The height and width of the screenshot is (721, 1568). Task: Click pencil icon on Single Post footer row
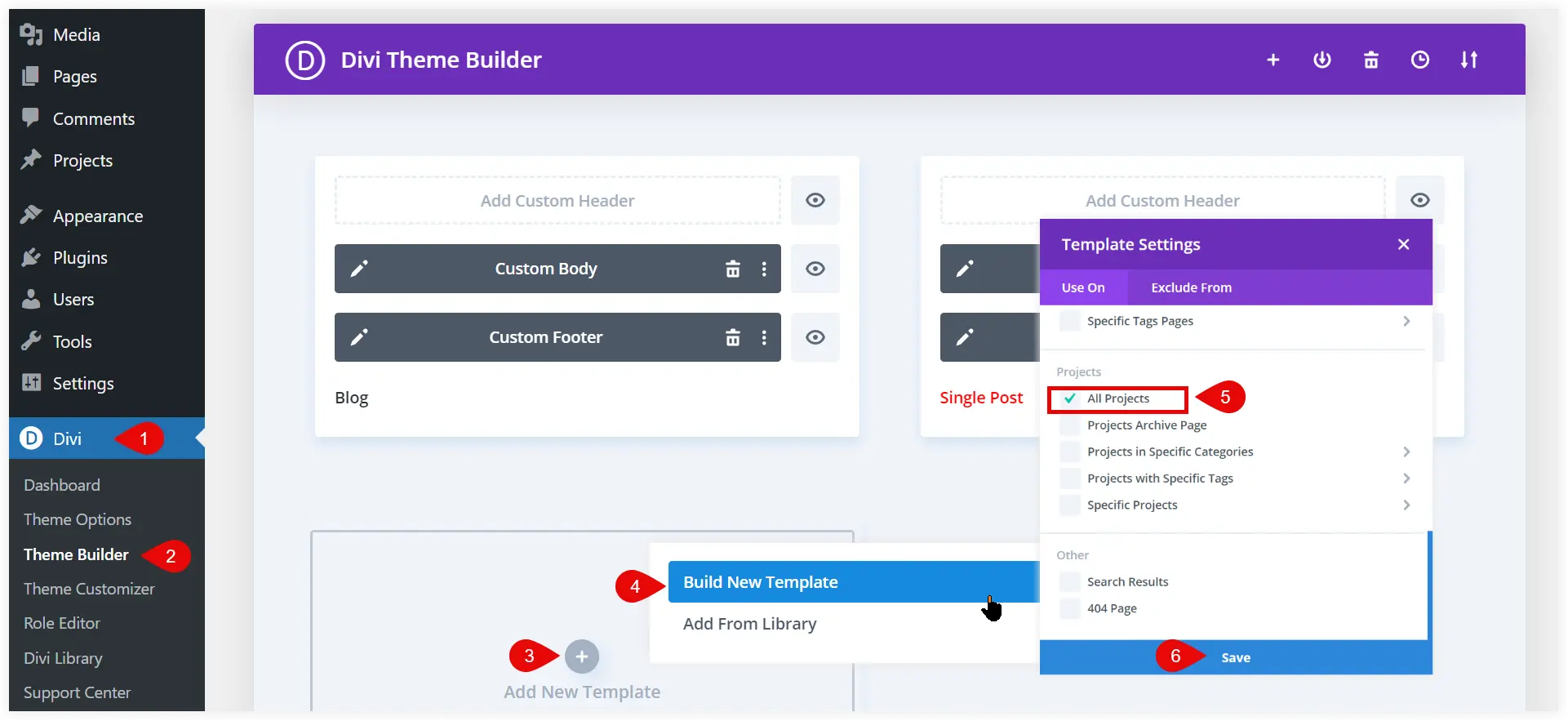[x=965, y=337]
